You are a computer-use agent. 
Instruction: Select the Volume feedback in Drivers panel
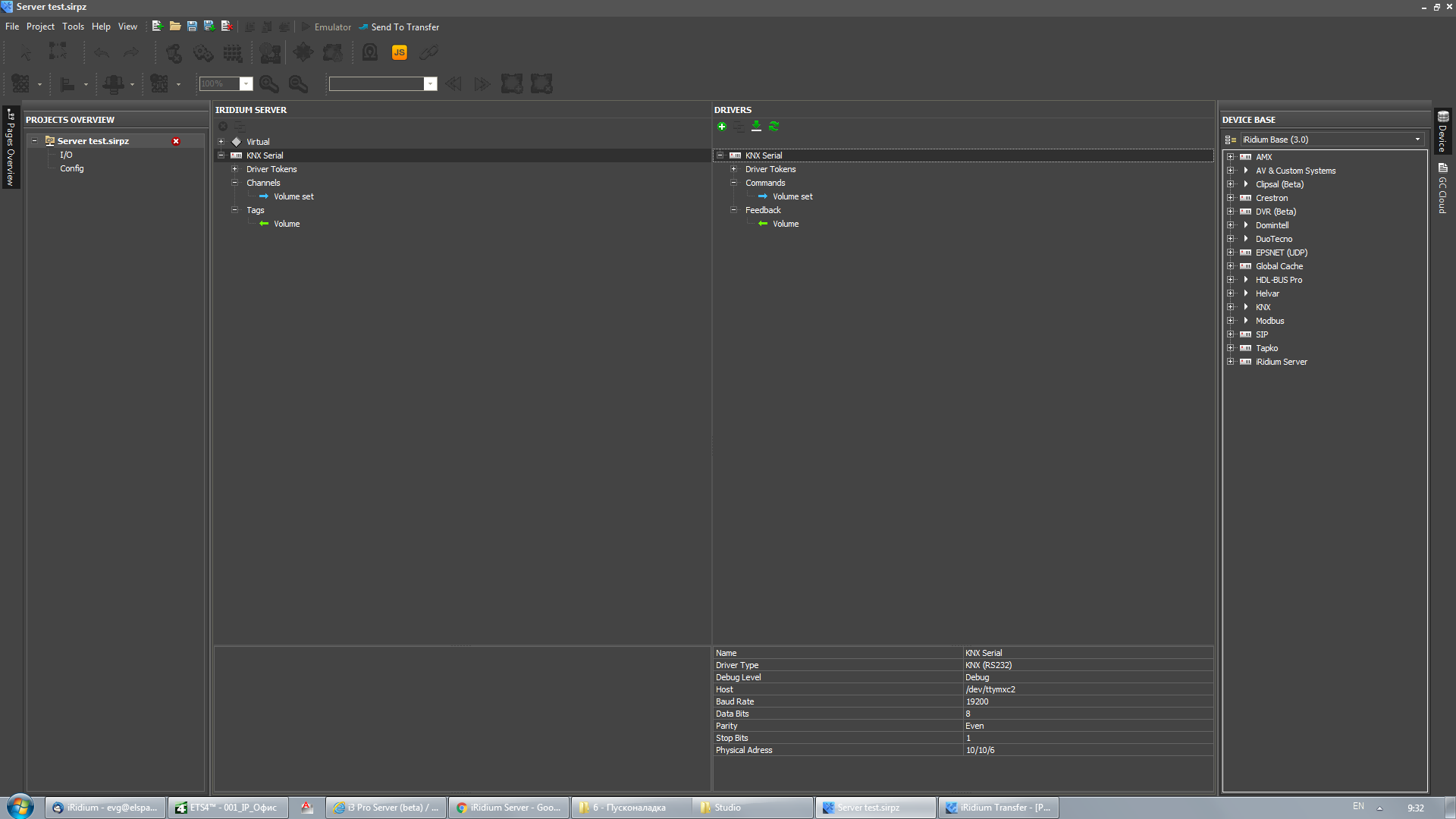(x=786, y=224)
